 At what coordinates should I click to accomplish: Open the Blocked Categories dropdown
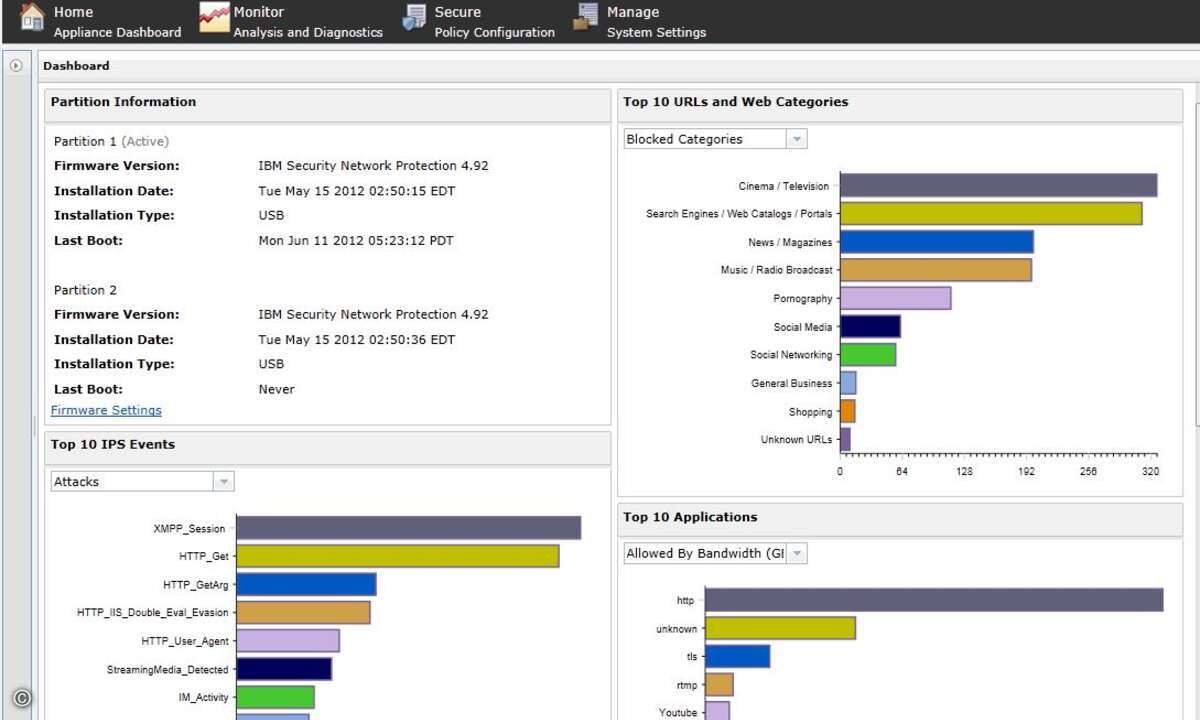797,140
